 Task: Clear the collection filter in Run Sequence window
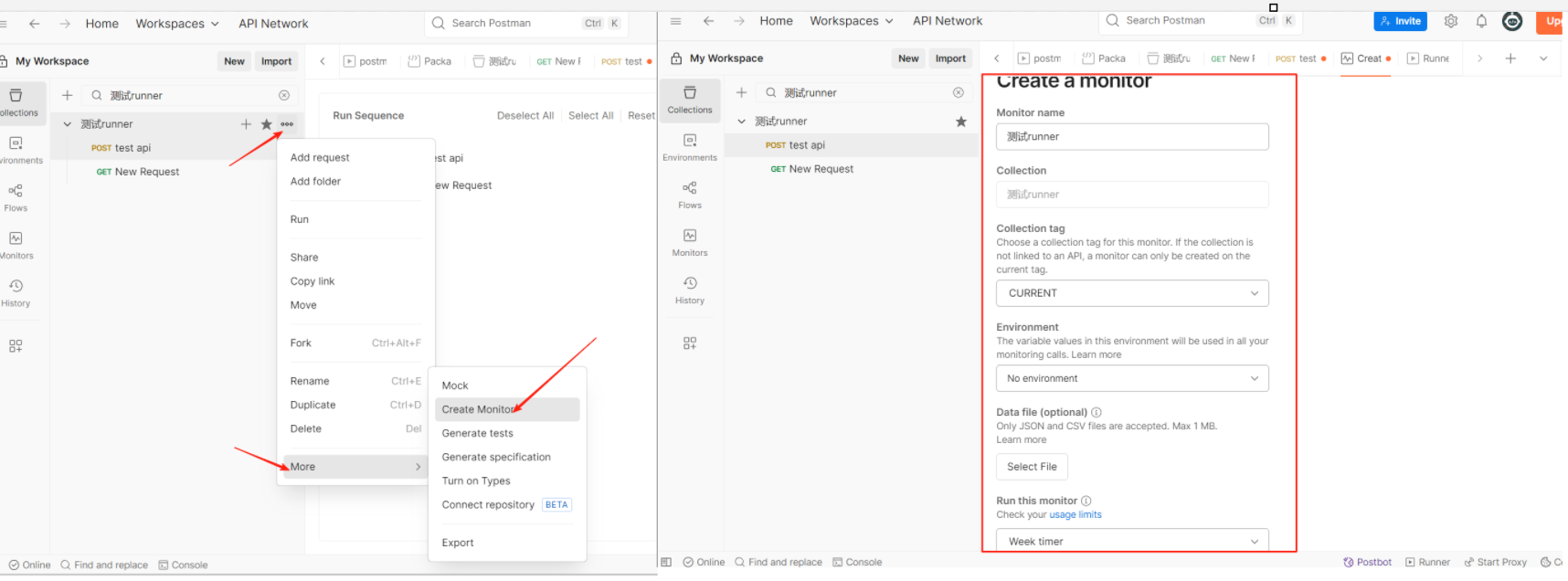[x=284, y=95]
